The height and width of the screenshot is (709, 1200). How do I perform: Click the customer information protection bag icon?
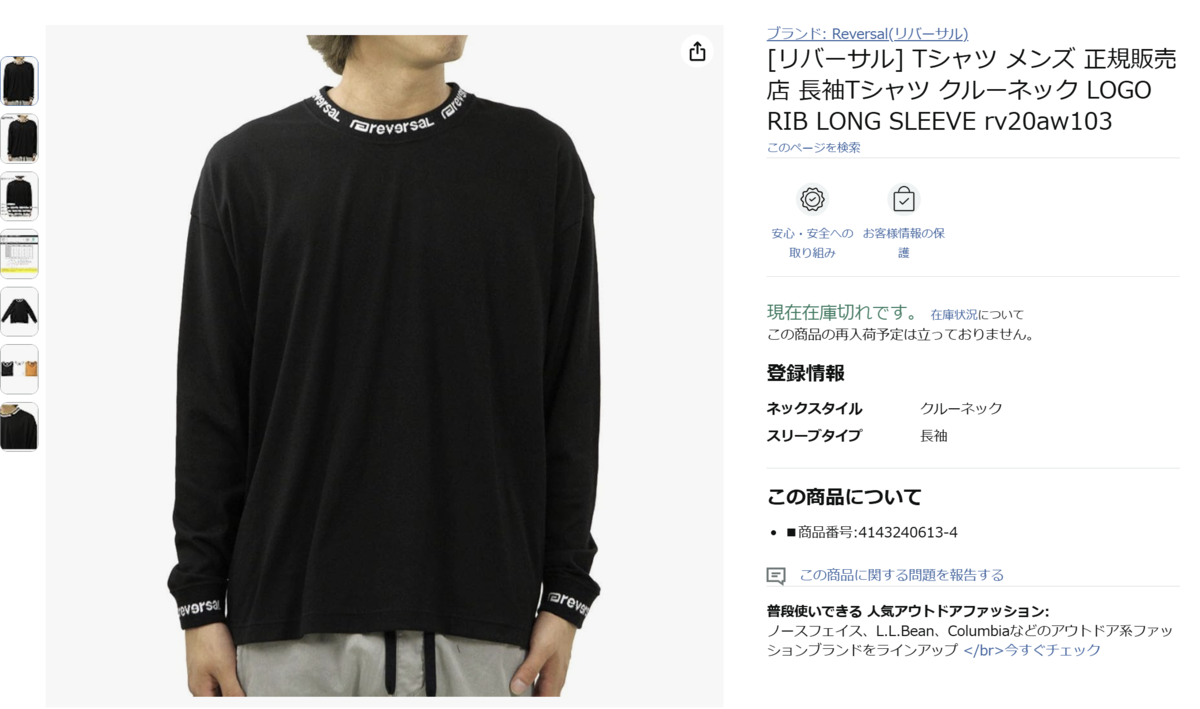[x=904, y=199]
